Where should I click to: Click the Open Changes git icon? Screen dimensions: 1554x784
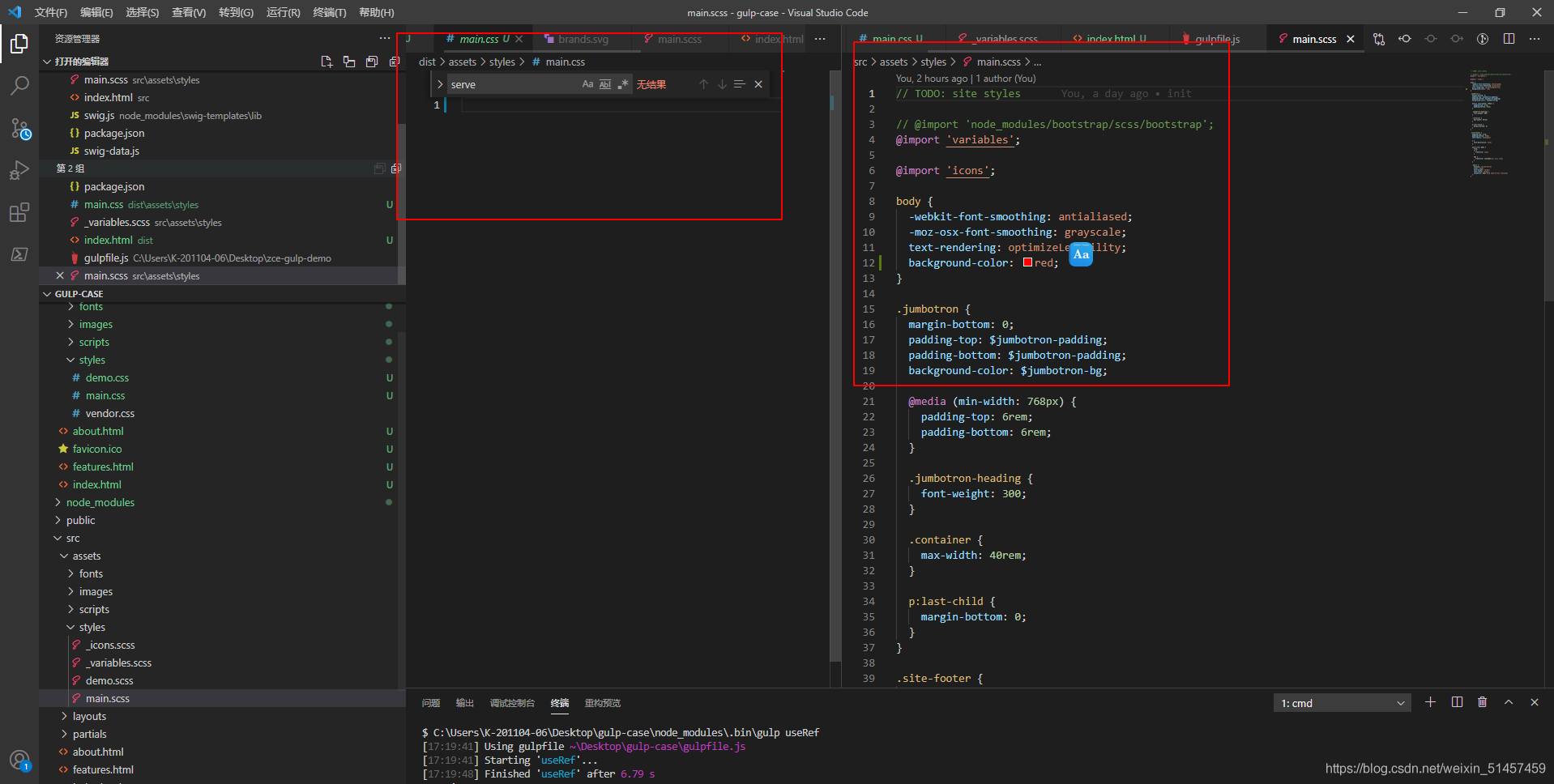[1379, 39]
